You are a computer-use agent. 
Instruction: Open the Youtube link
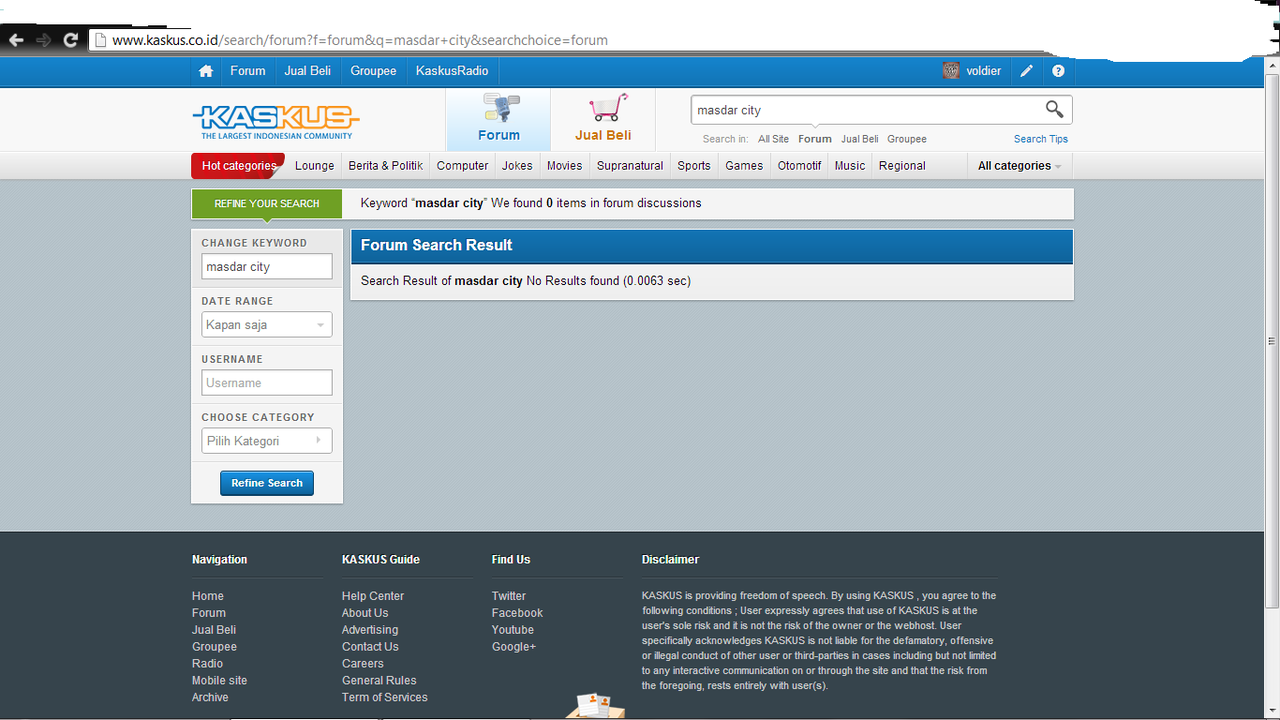[513, 630]
